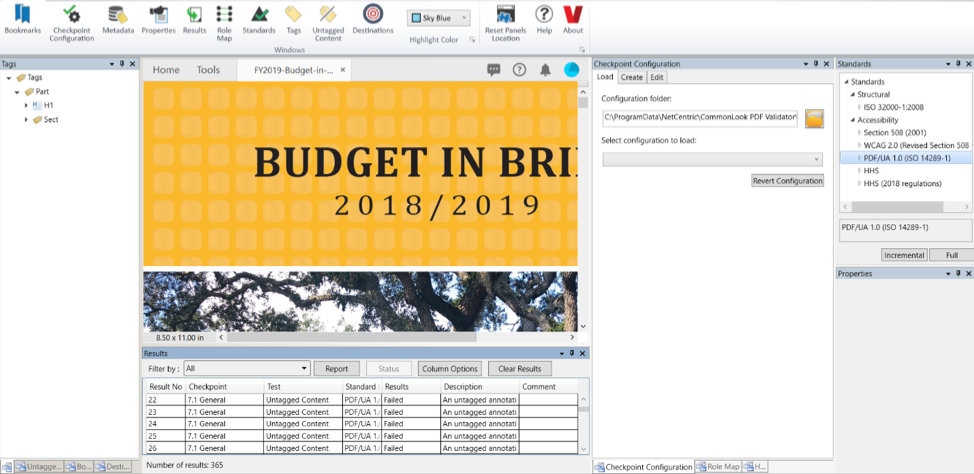
Task: Collapse the Part tag node
Action: point(17,92)
